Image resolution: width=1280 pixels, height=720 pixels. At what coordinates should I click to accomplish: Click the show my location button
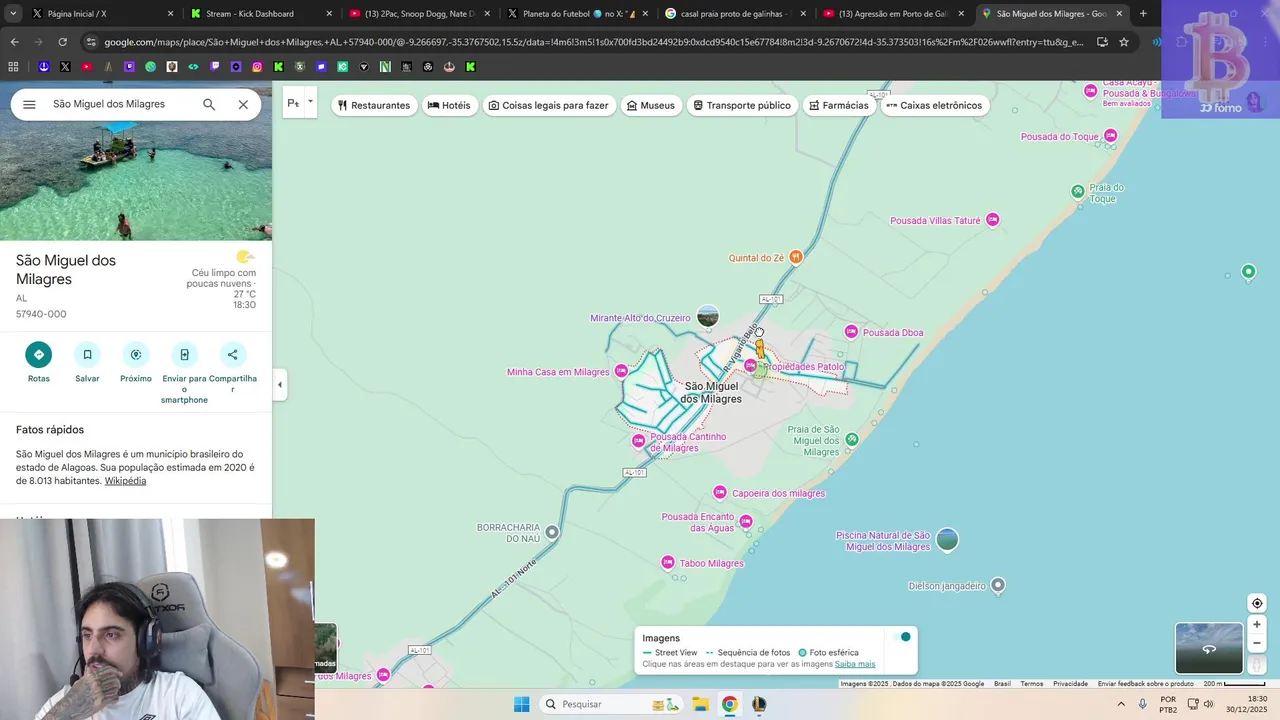click(x=1257, y=603)
